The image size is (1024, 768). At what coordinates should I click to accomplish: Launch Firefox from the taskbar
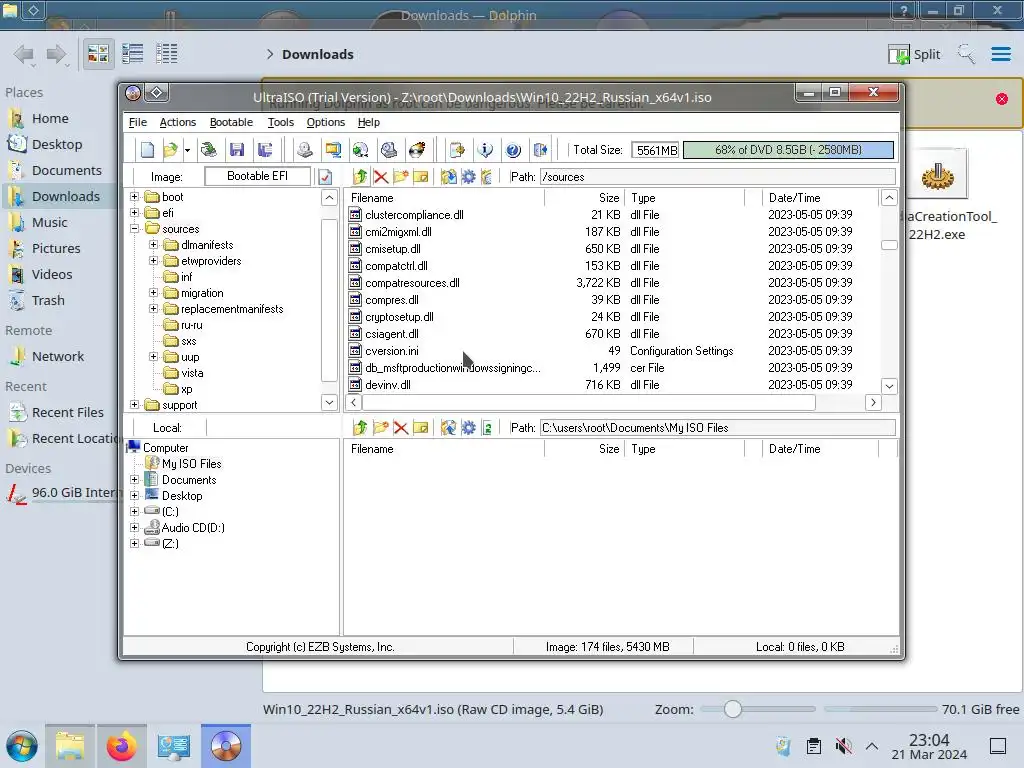pyautogui.click(x=121, y=746)
